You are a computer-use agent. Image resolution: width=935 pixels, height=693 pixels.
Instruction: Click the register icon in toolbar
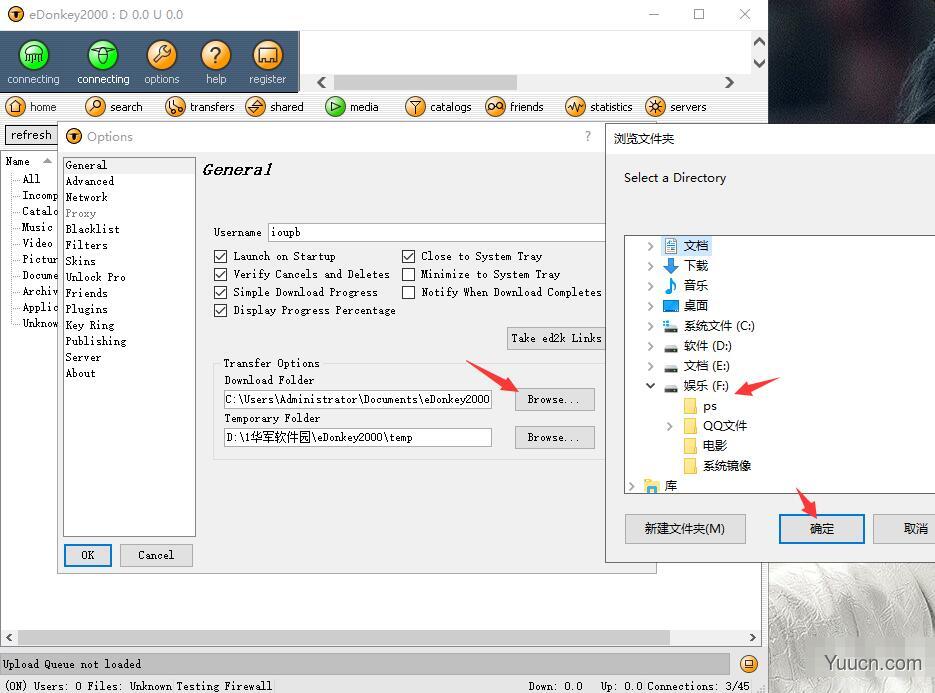[268, 55]
